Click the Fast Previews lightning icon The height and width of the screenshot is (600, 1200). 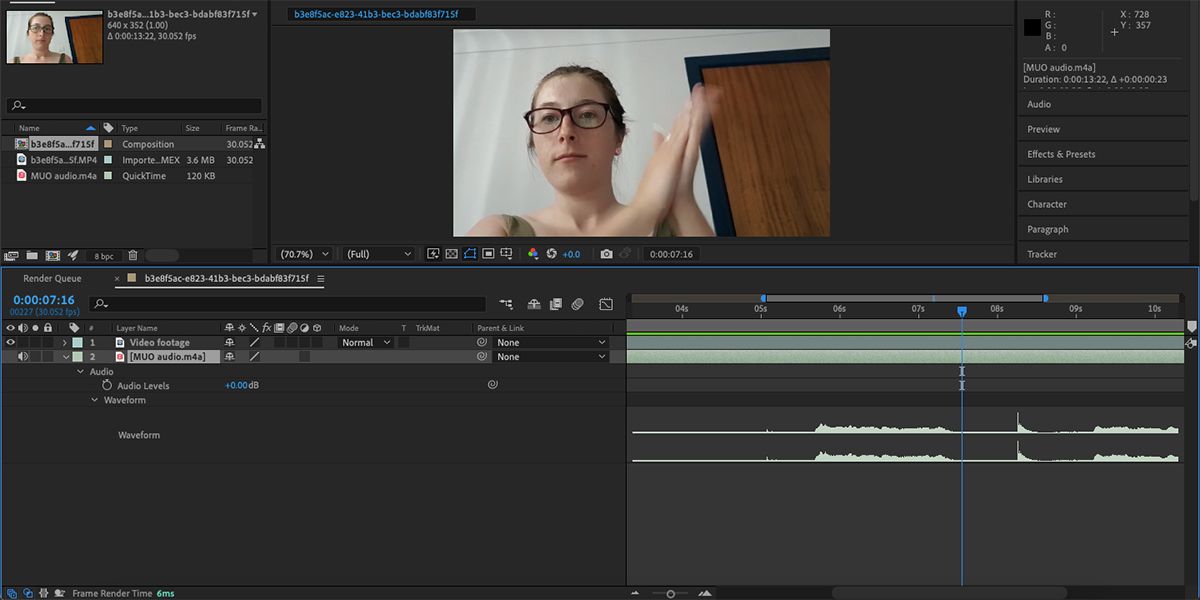434,254
